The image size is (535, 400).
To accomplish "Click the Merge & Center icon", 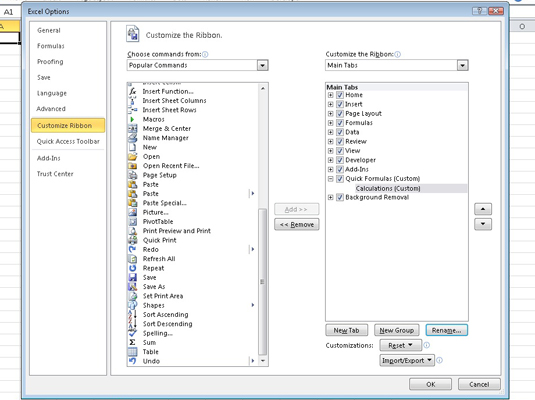I will pyautogui.click(x=132, y=129).
